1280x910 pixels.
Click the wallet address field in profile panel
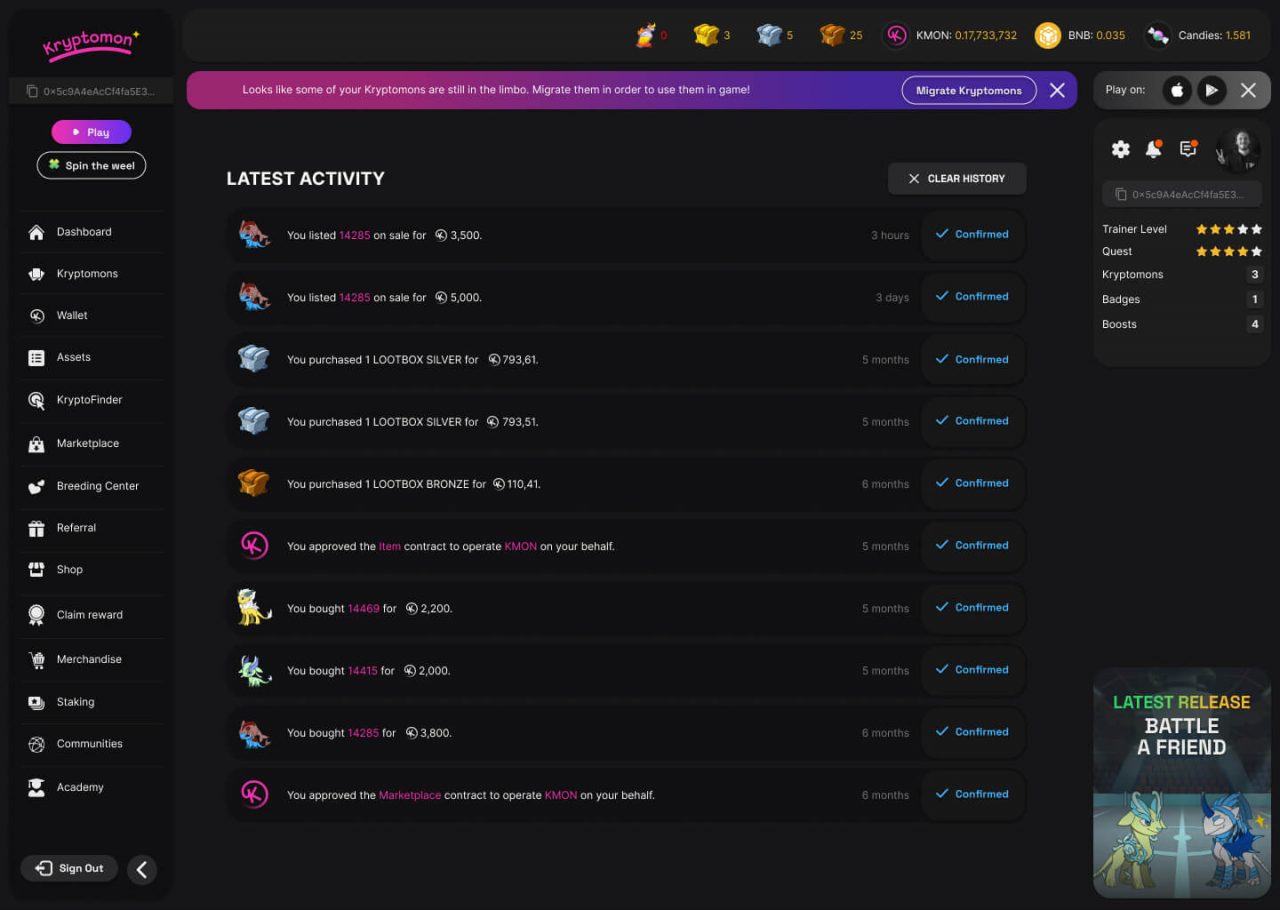1182,194
